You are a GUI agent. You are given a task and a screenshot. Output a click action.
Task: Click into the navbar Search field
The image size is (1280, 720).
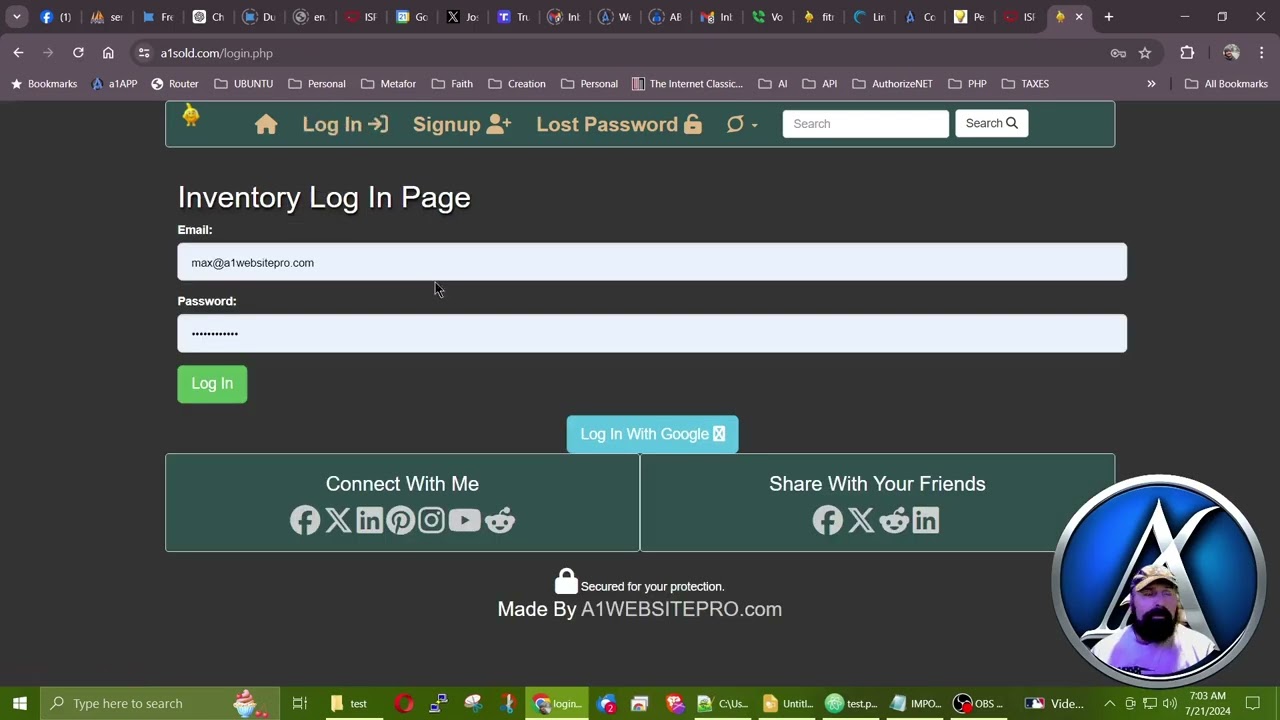coord(865,124)
